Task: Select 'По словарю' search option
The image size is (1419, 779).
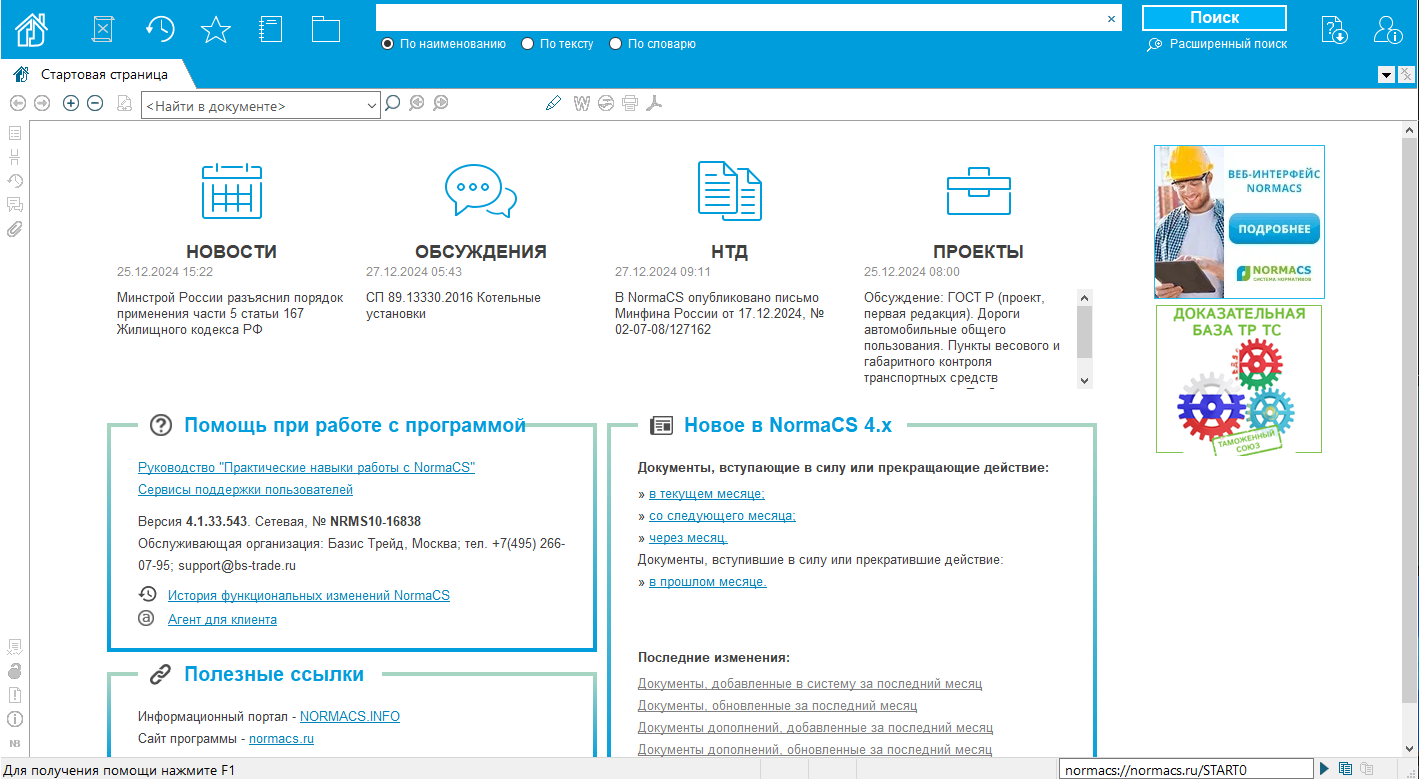Action: coord(616,44)
